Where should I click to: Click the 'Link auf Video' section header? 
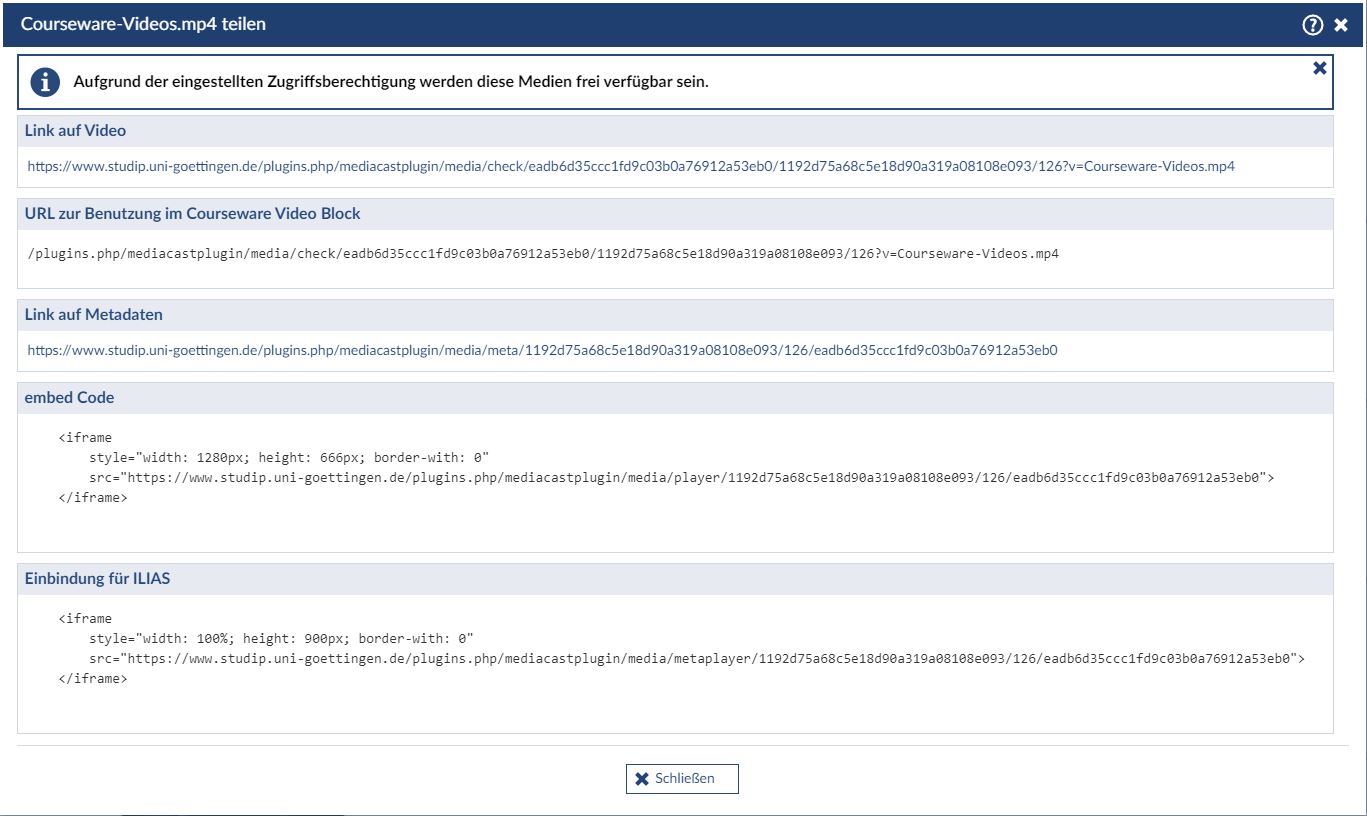tap(76, 131)
